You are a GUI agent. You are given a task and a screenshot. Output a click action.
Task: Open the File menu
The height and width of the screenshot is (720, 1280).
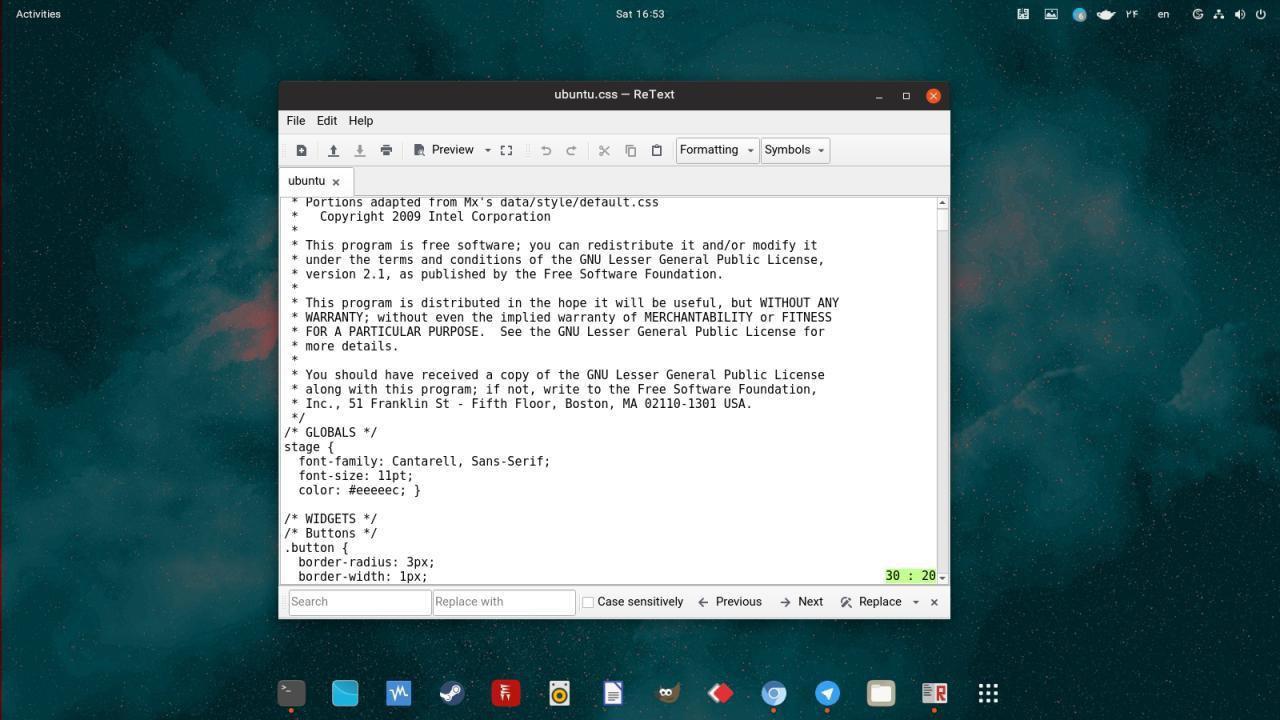point(296,121)
